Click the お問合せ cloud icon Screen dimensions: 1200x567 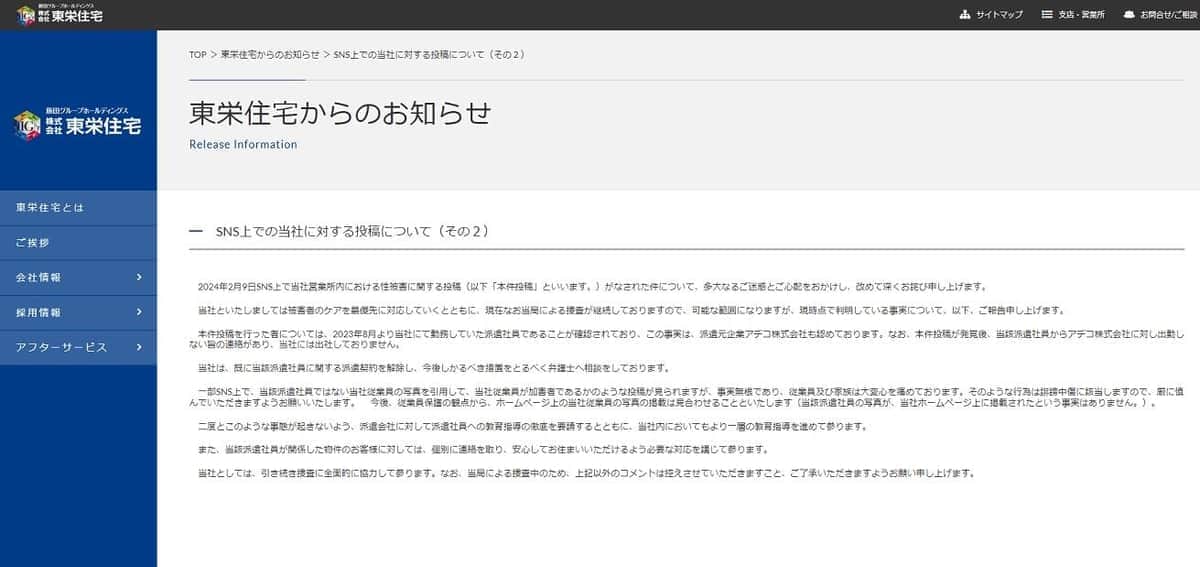(1129, 15)
